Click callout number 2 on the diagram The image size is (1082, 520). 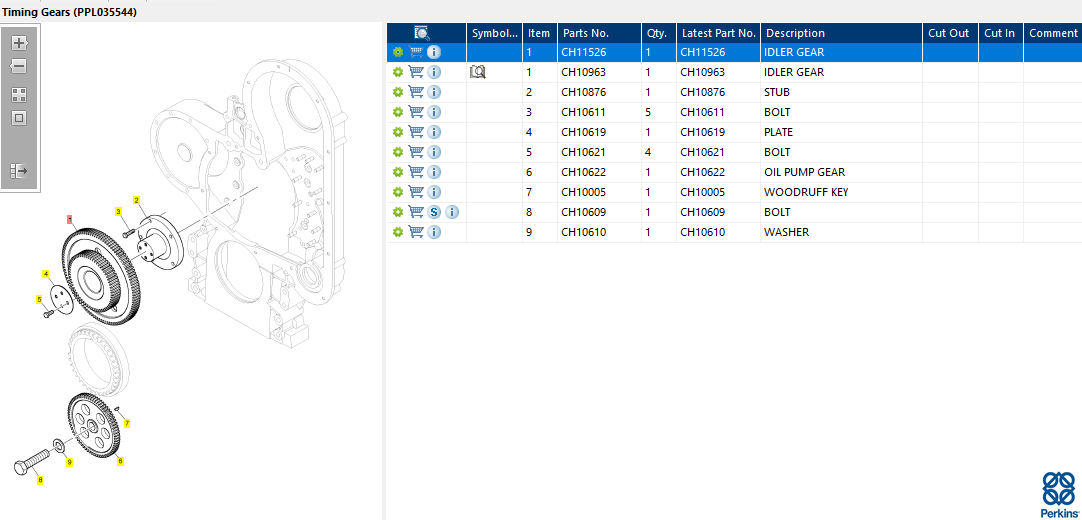click(x=136, y=200)
